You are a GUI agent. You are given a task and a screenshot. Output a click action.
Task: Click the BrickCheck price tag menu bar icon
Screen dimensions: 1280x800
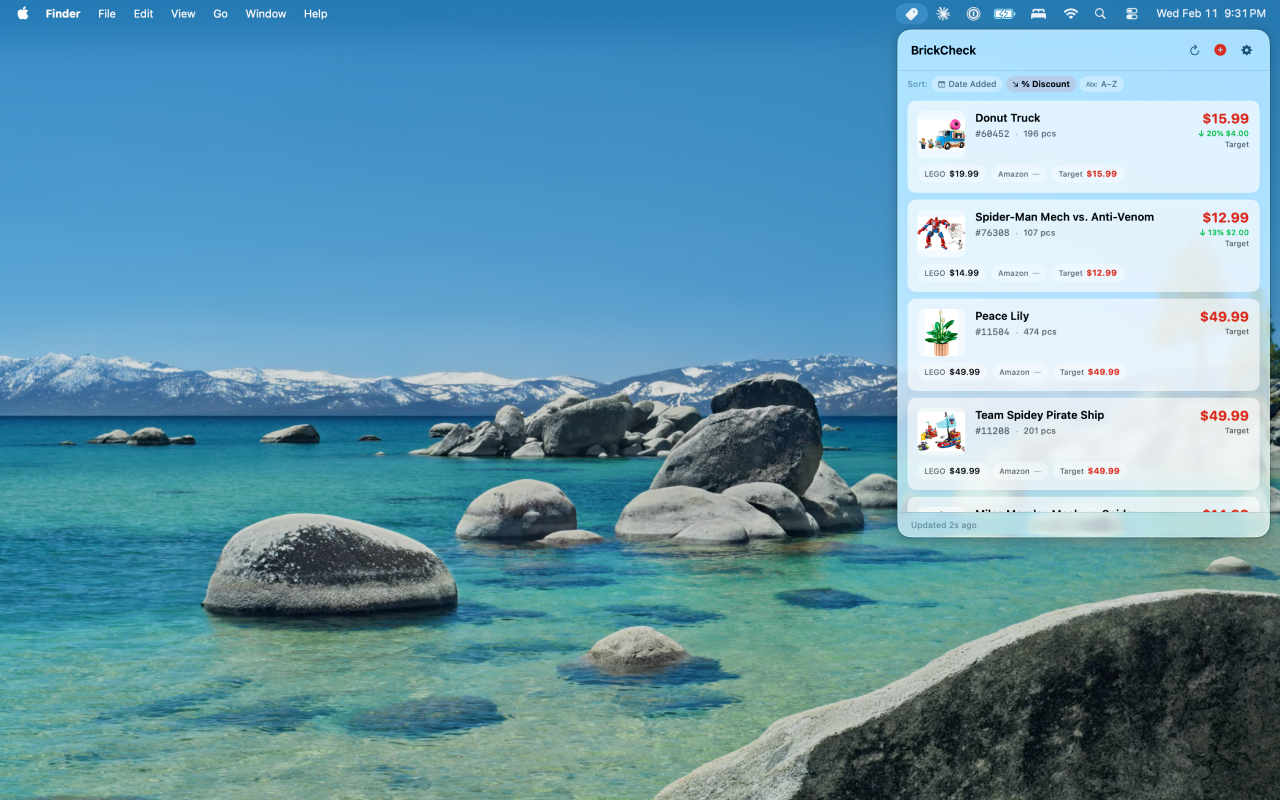click(x=911, y=14)
